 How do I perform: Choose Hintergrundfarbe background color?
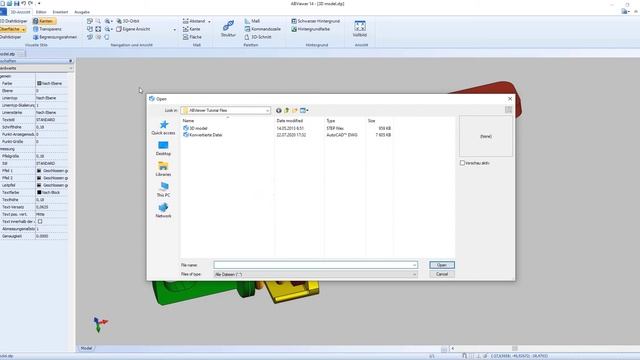(310, 29)
